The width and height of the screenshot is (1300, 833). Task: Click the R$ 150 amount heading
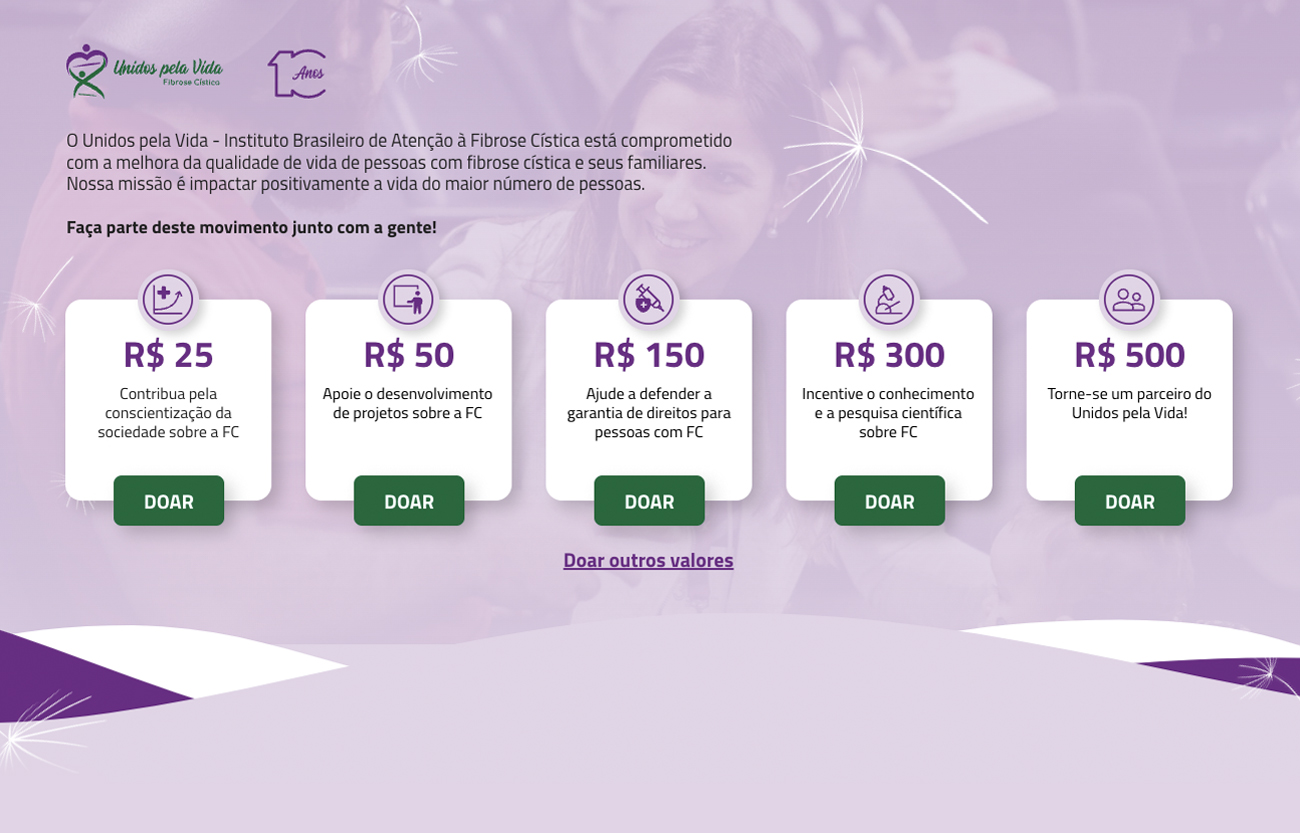tap(649, 354)
